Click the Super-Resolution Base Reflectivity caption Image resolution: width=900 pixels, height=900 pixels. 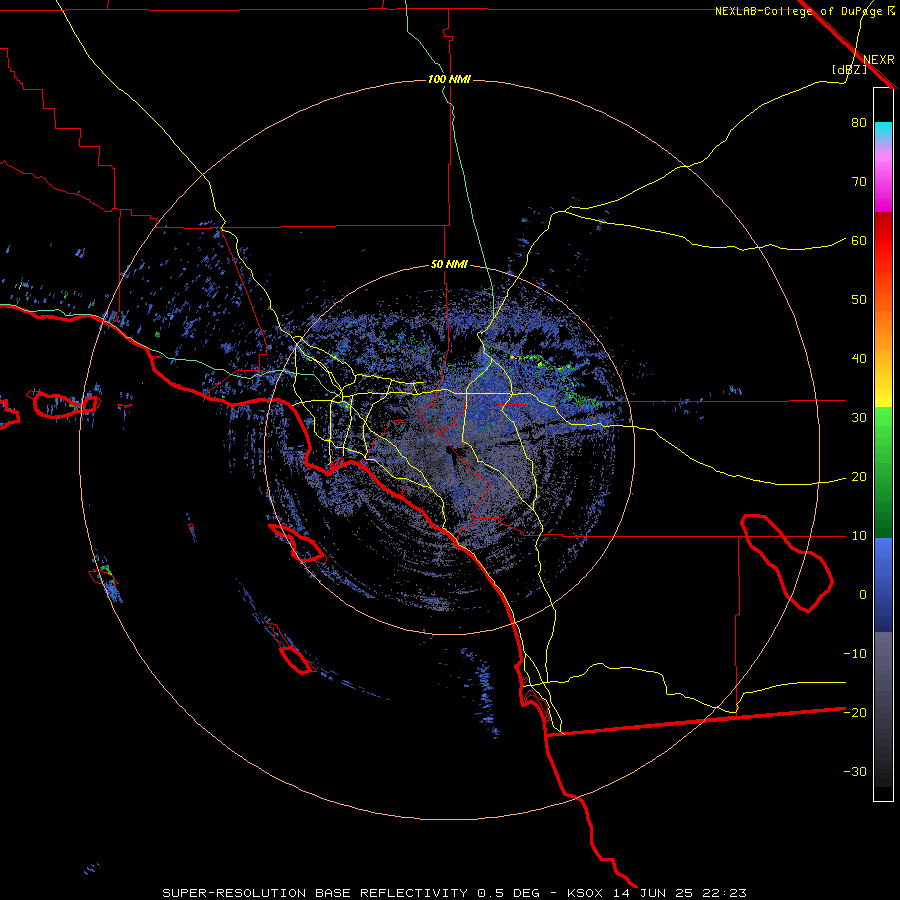coord(454,893)
